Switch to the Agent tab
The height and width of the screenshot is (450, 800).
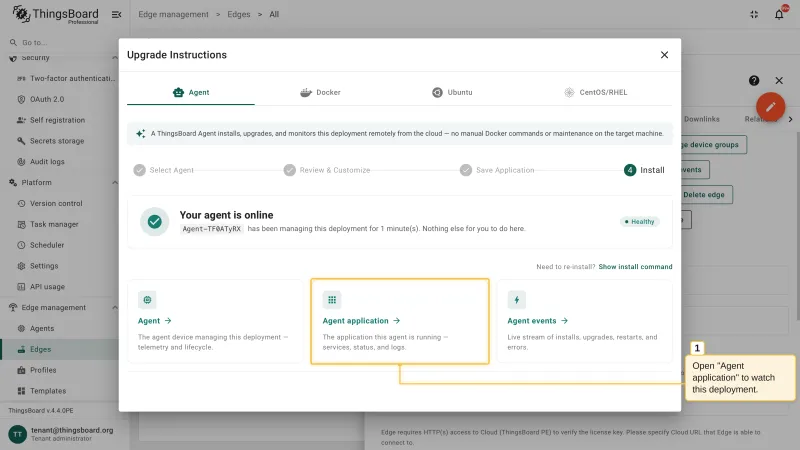pos(191,92)
